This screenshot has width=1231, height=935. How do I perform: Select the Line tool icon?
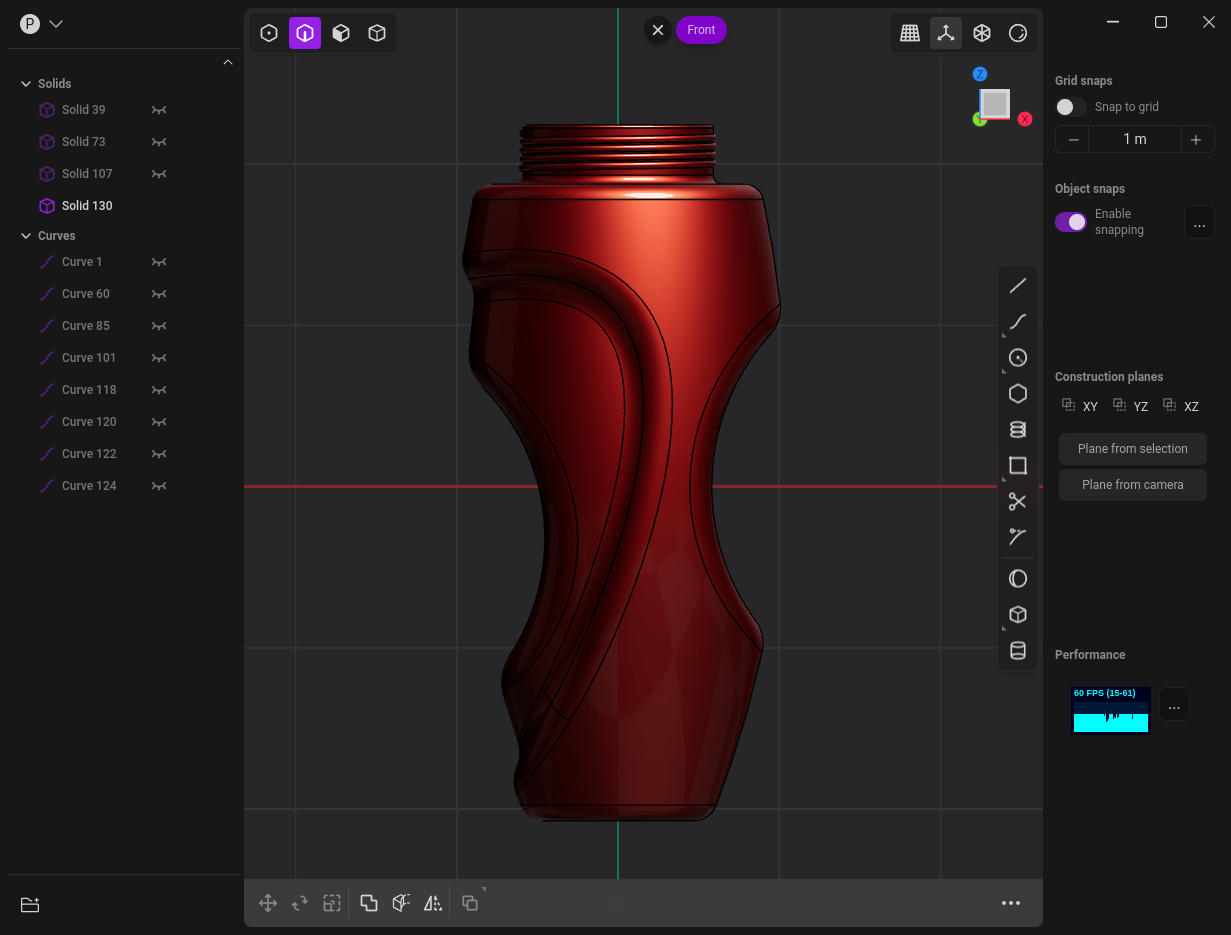tap(1018, 286)
